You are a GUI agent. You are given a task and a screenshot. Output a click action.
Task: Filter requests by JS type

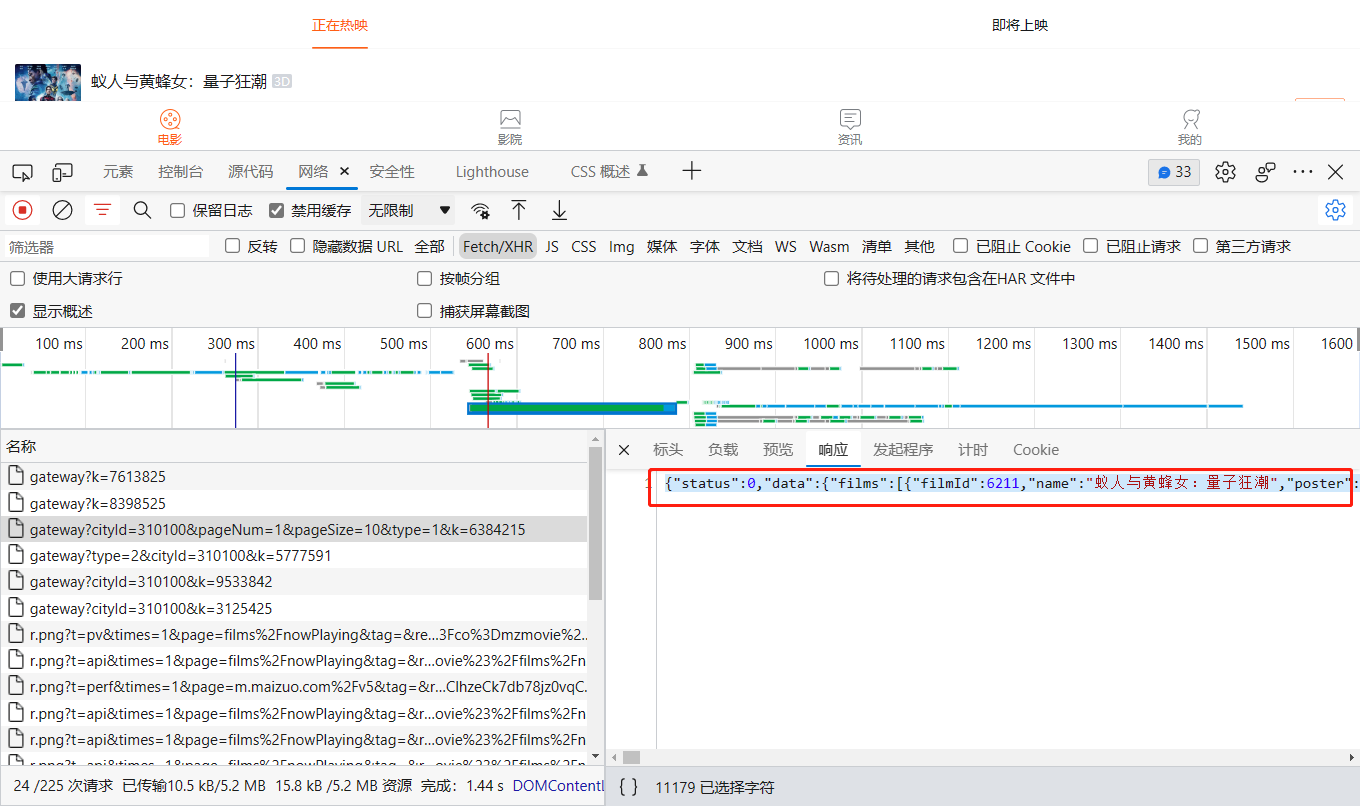click(552, 246)
